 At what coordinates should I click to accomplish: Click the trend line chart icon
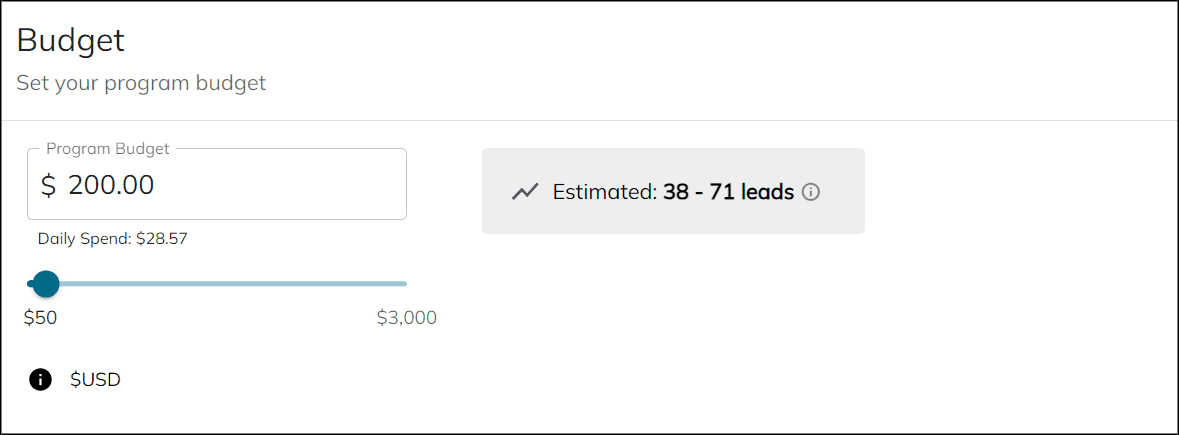point(525,192)
